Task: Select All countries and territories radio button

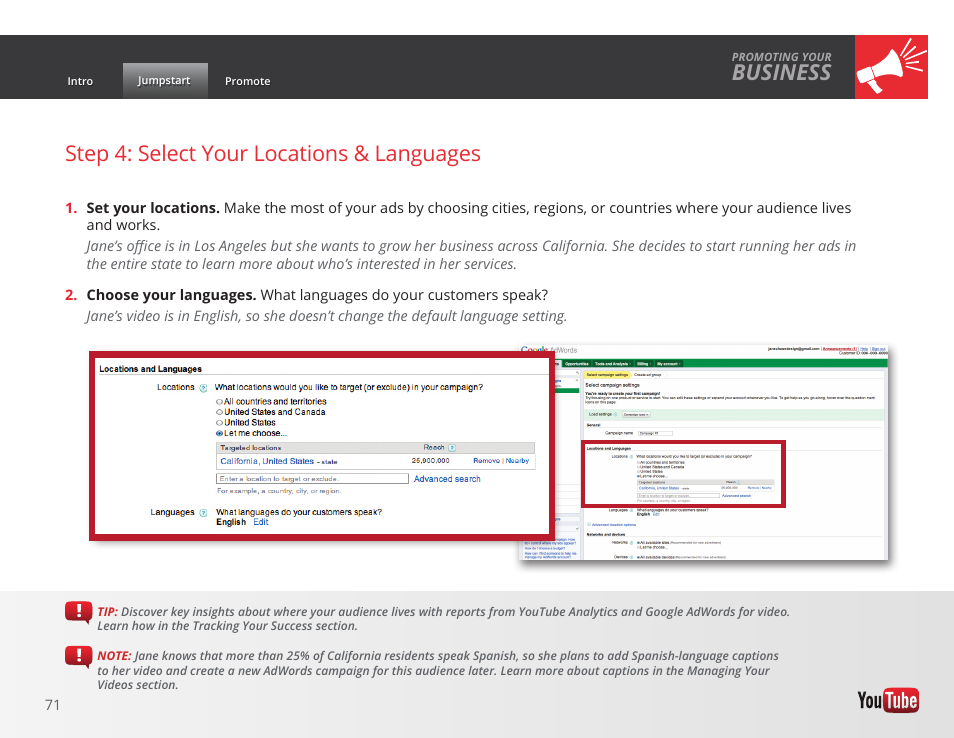Action: click(x=219, y=401)
